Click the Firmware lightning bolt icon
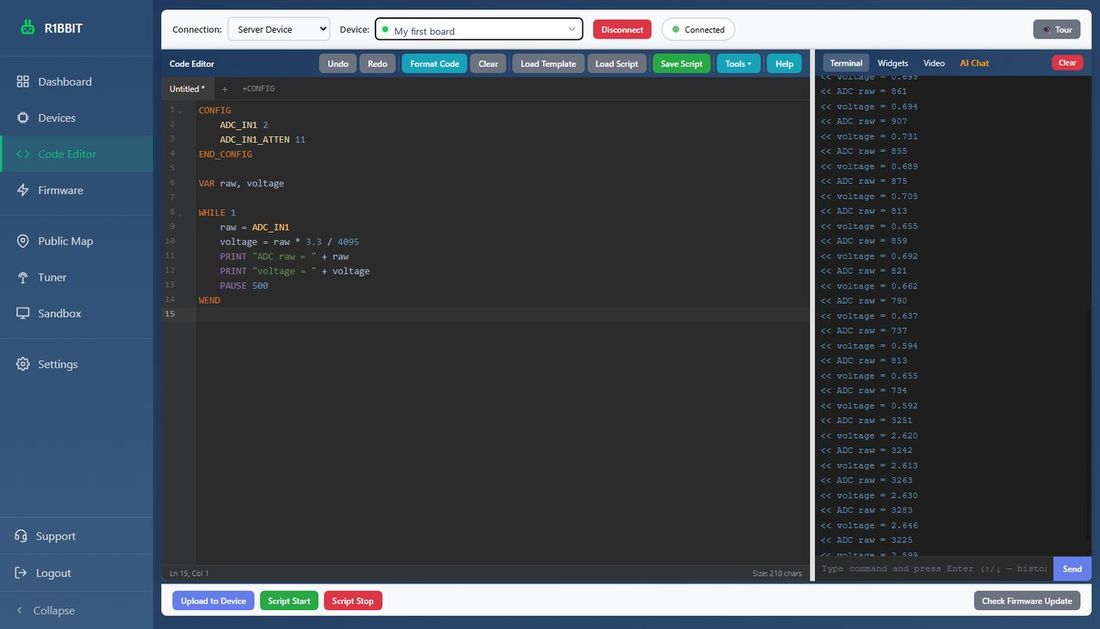Image resolution: width=1100 pixels, height=629 pixels. pyautogui.click(x=22, y=190)
